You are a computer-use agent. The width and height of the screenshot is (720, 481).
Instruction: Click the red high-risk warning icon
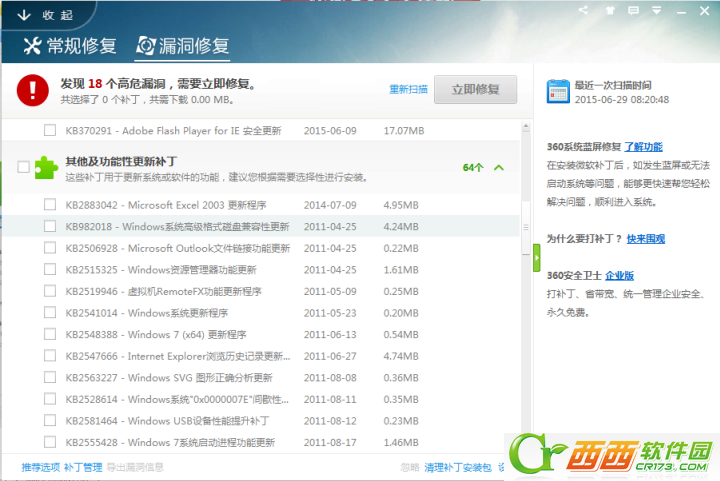click(x=33, y=90)
